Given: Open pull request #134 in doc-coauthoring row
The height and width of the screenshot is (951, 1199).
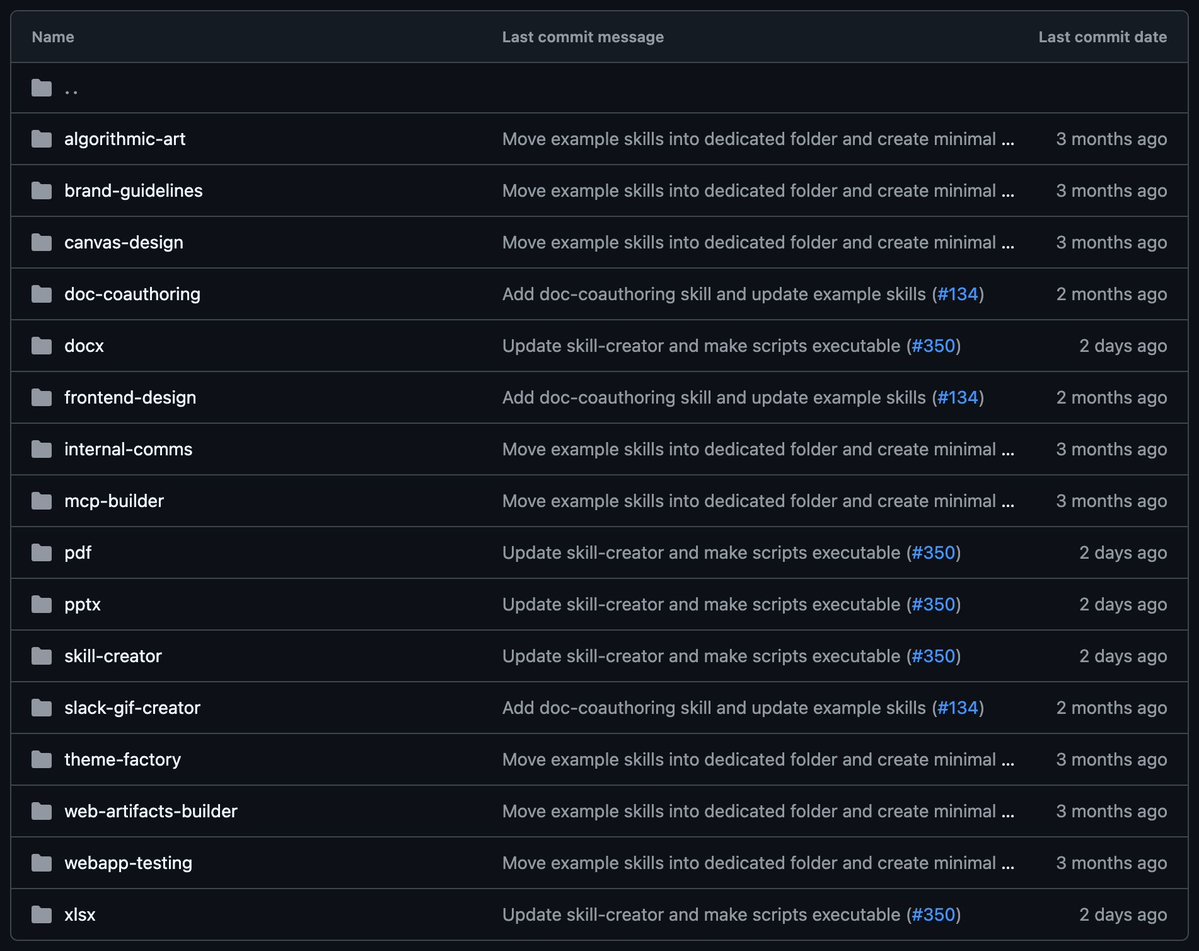Looking at the screenshot, I should (x=958, y=294).
